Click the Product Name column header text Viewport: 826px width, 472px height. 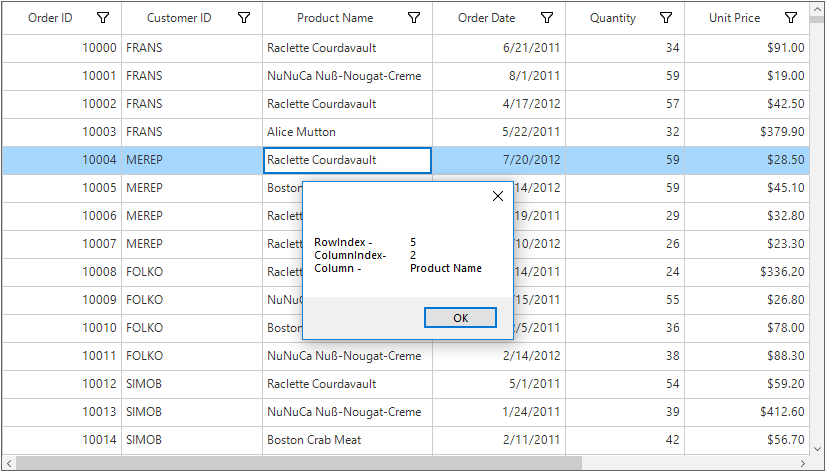tap(335, 18)
